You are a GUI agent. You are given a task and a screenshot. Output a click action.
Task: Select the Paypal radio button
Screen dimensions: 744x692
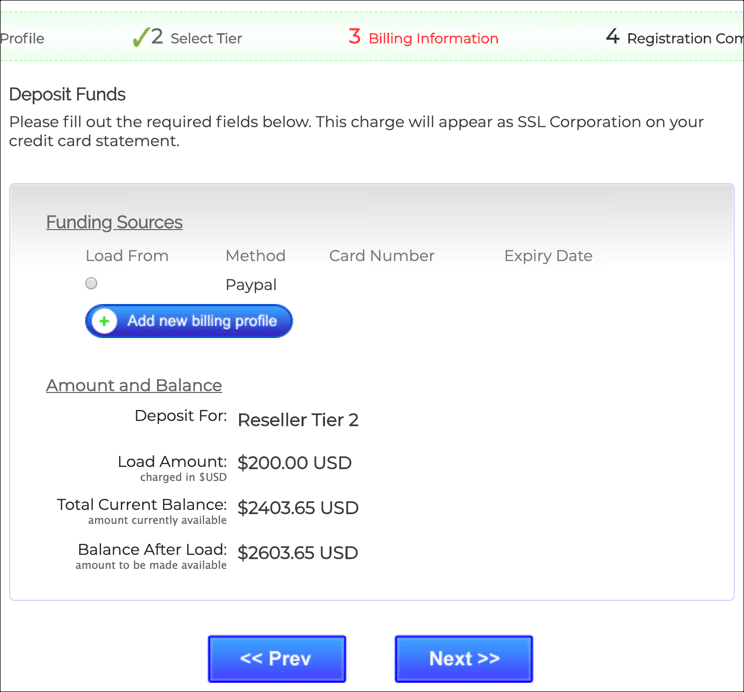(x=91, y=284)
